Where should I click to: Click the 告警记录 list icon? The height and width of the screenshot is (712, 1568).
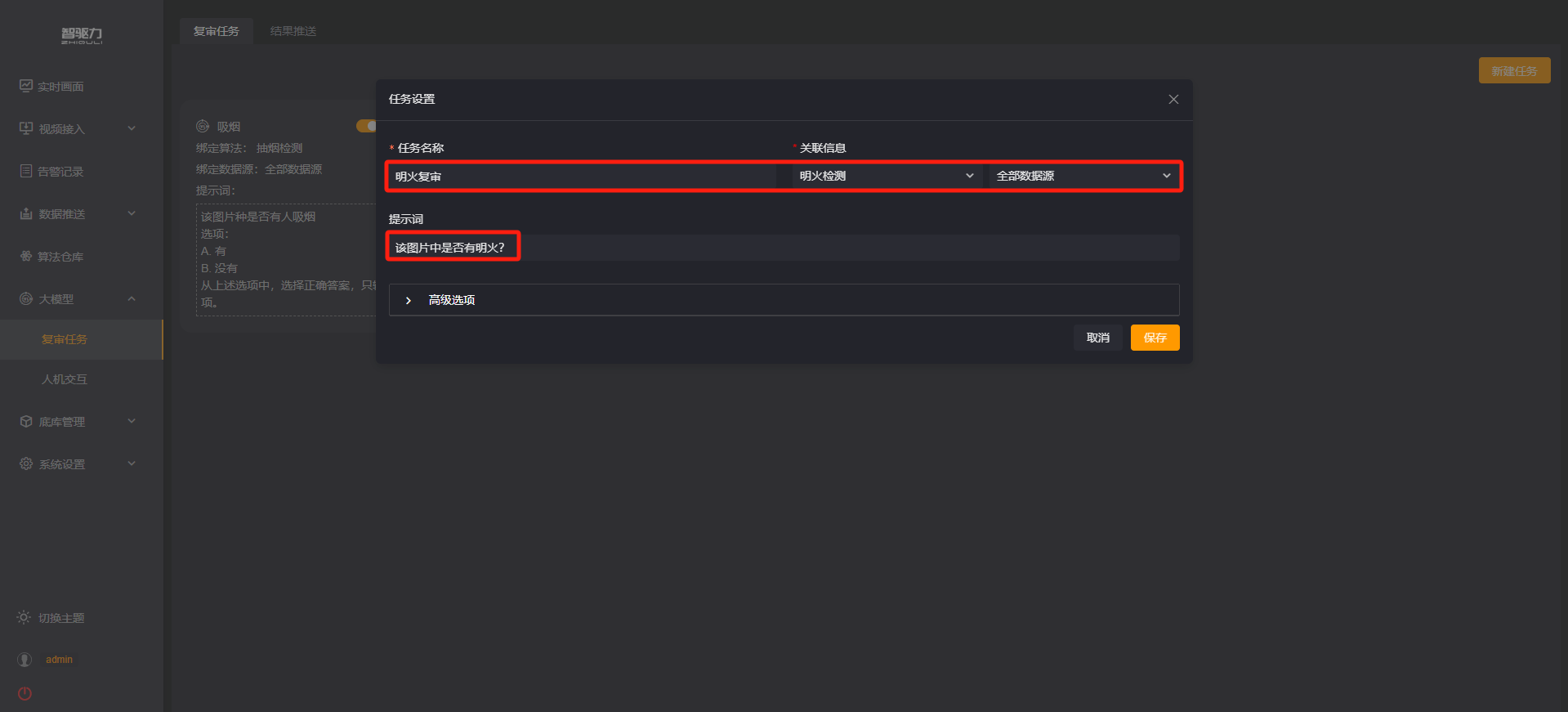[x=26, y=171]
